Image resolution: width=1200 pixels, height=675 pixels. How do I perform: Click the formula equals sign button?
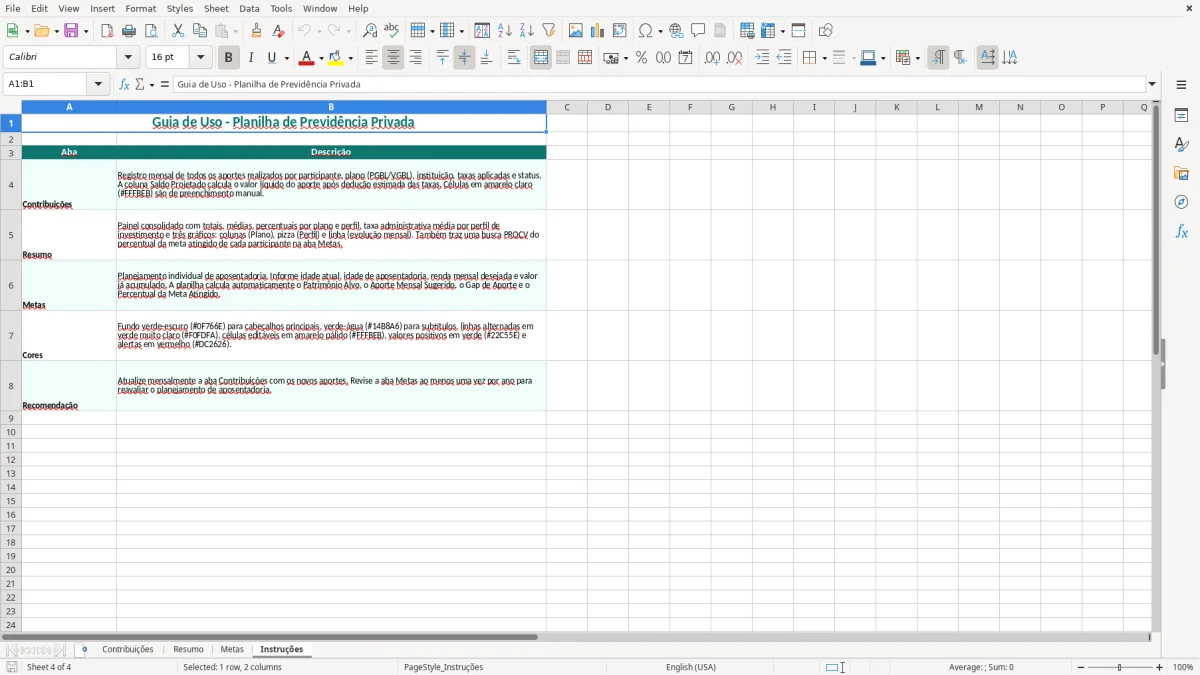click(165, 84)
